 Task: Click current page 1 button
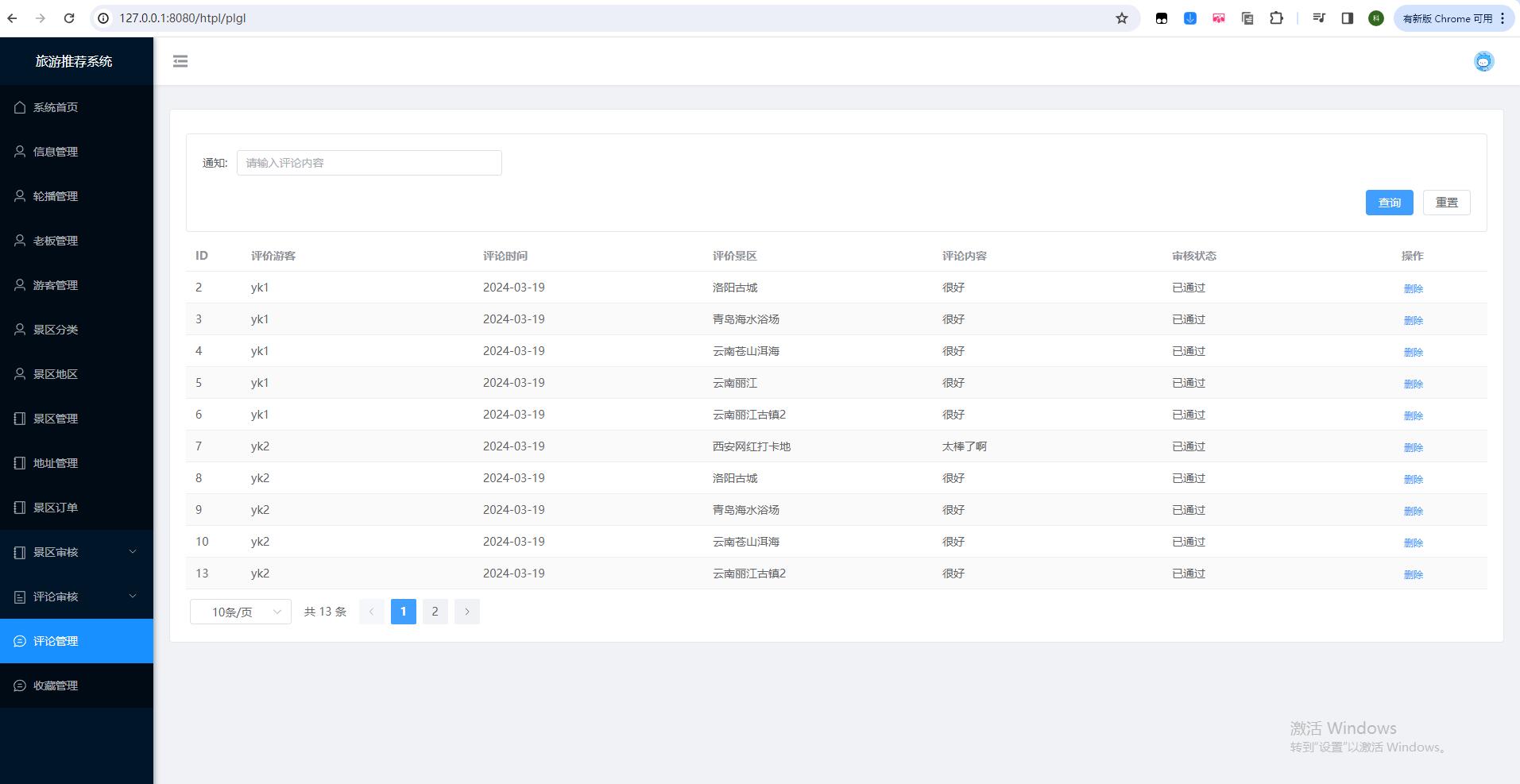point(404,612)
